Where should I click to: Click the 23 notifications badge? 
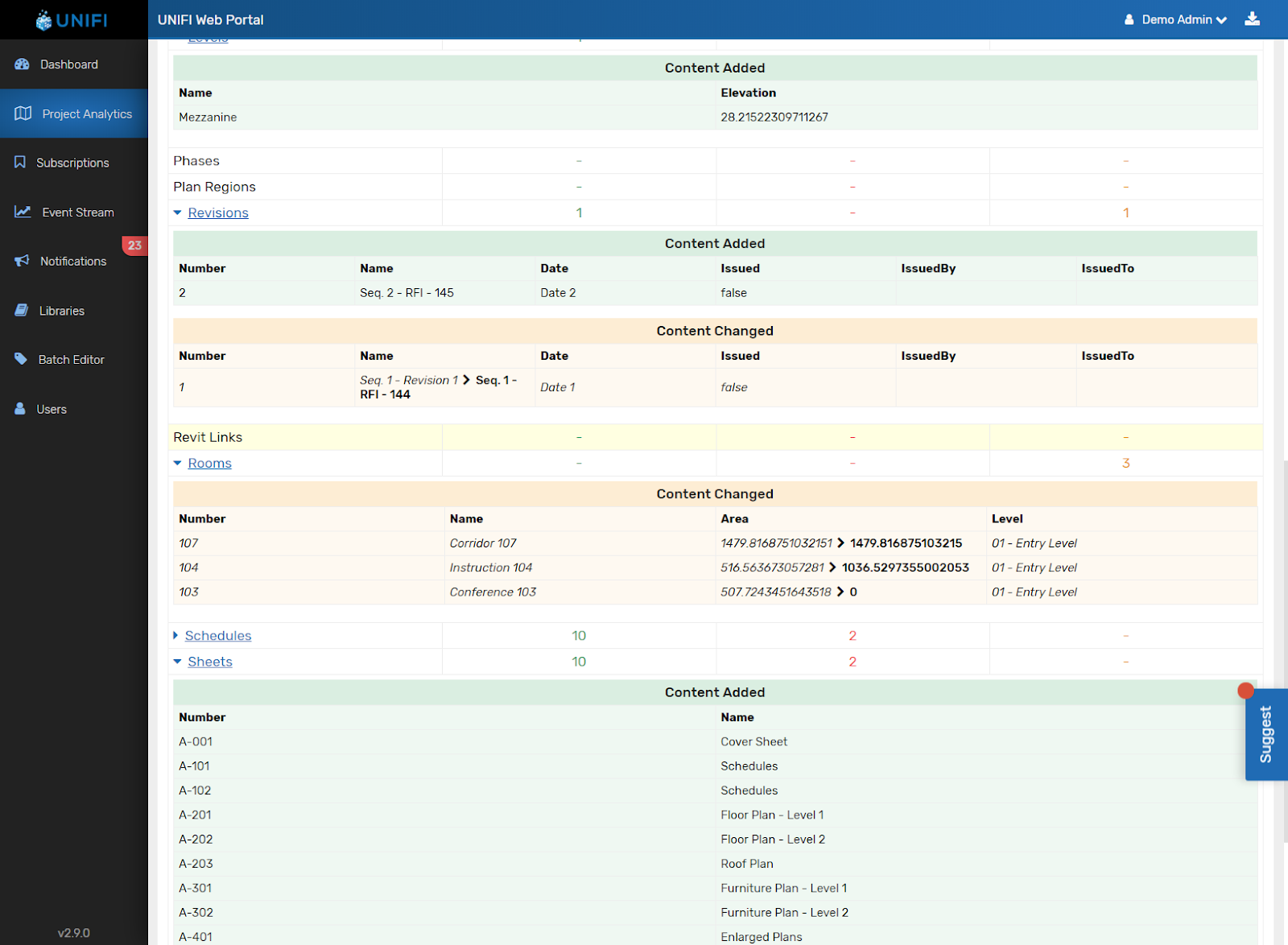(134, 246)
